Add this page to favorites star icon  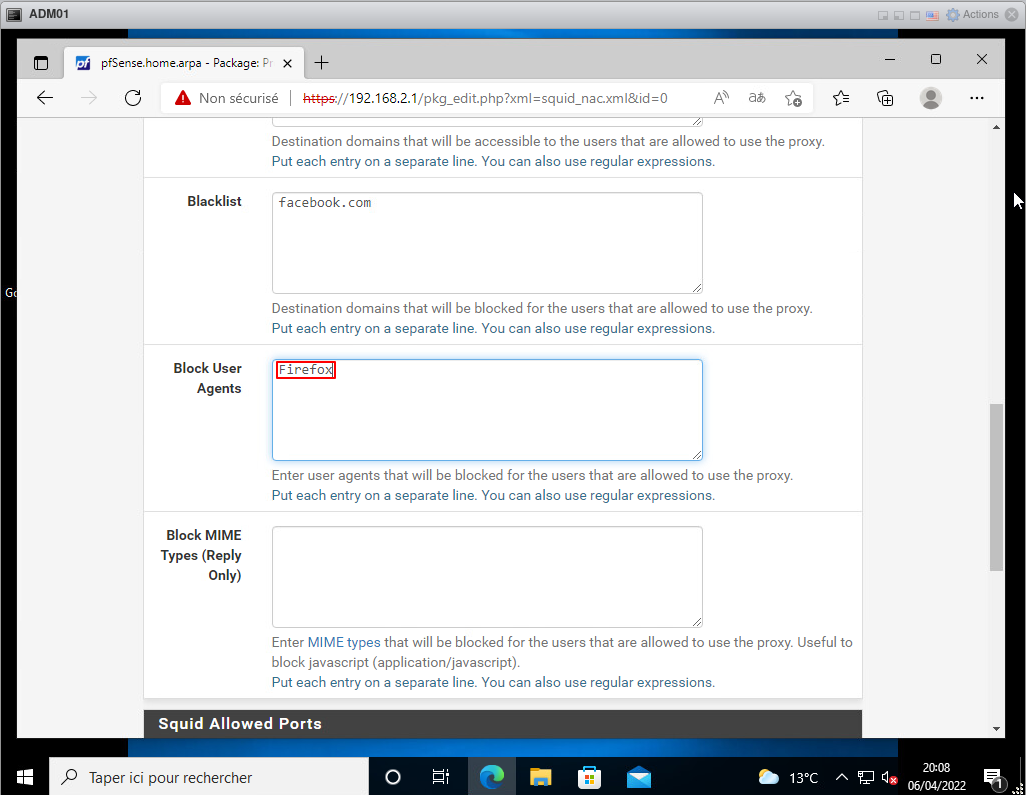pos(793,98)
